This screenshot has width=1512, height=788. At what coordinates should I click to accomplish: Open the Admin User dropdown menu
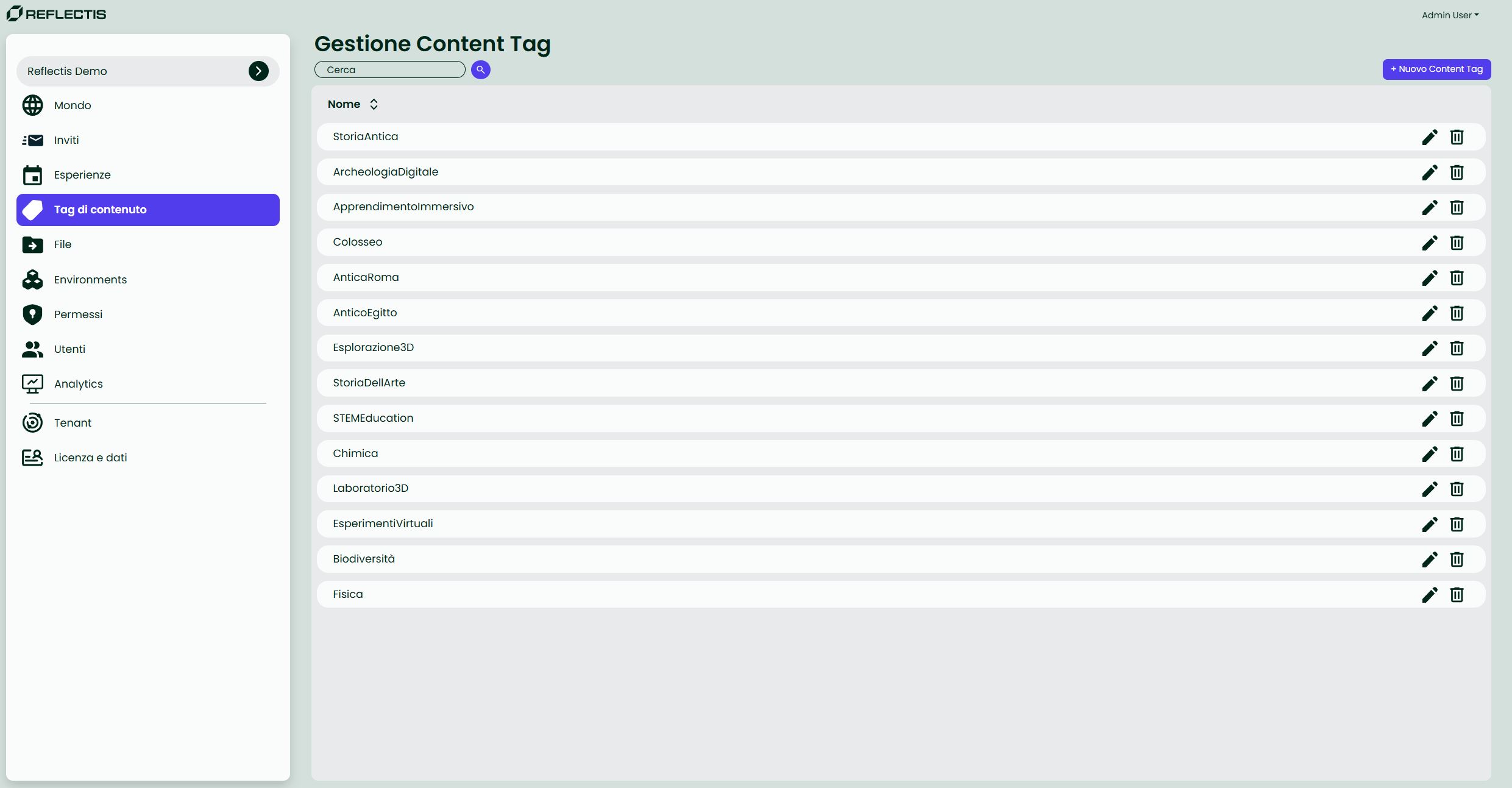coord(1450,14)
